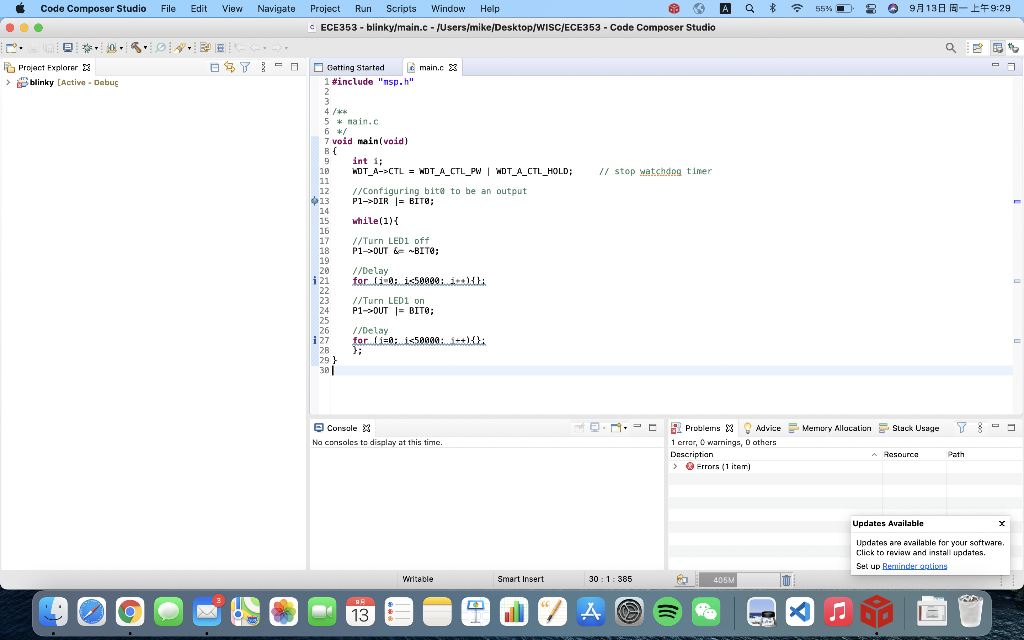Screen dimensions: 1024x640
Task: Expand Errors (1 item) in Problems
Action: coord(675,466)
